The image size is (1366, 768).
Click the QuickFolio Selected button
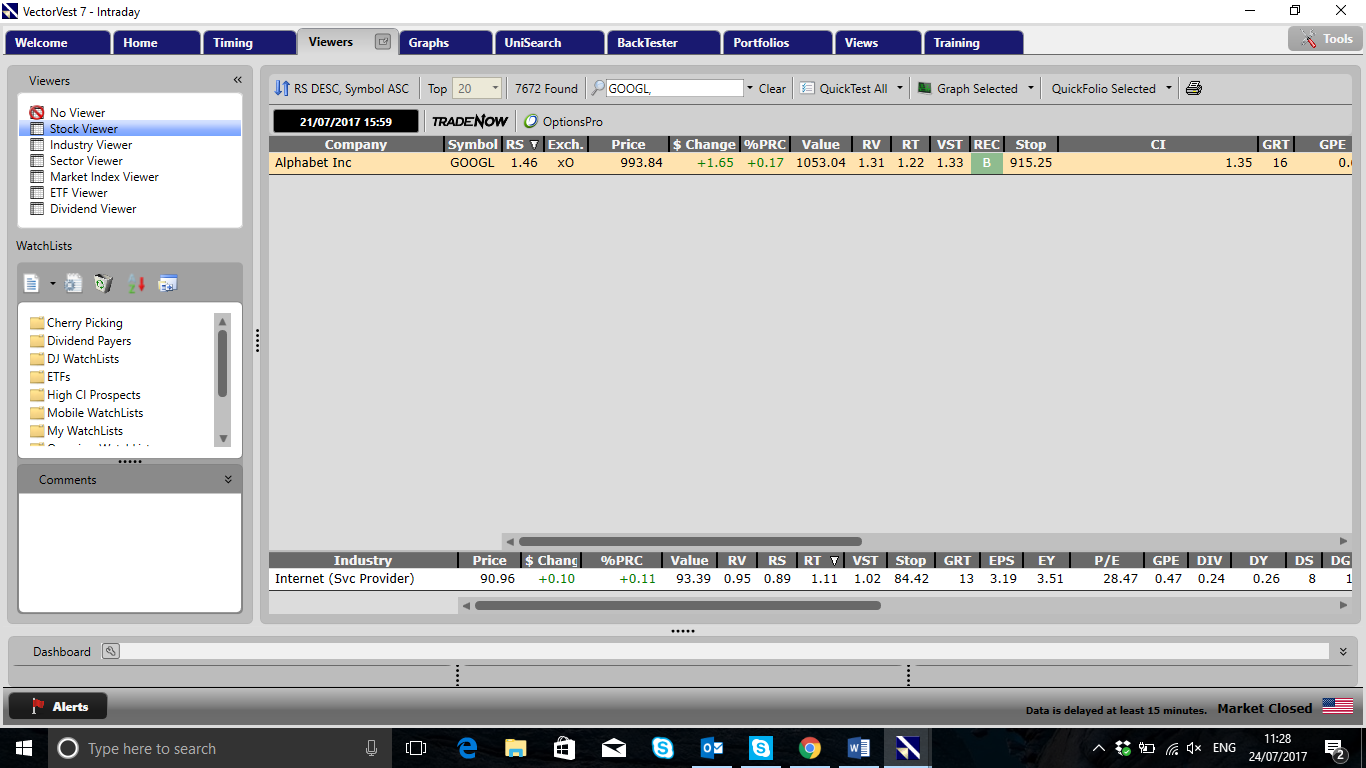(1103, 88)
